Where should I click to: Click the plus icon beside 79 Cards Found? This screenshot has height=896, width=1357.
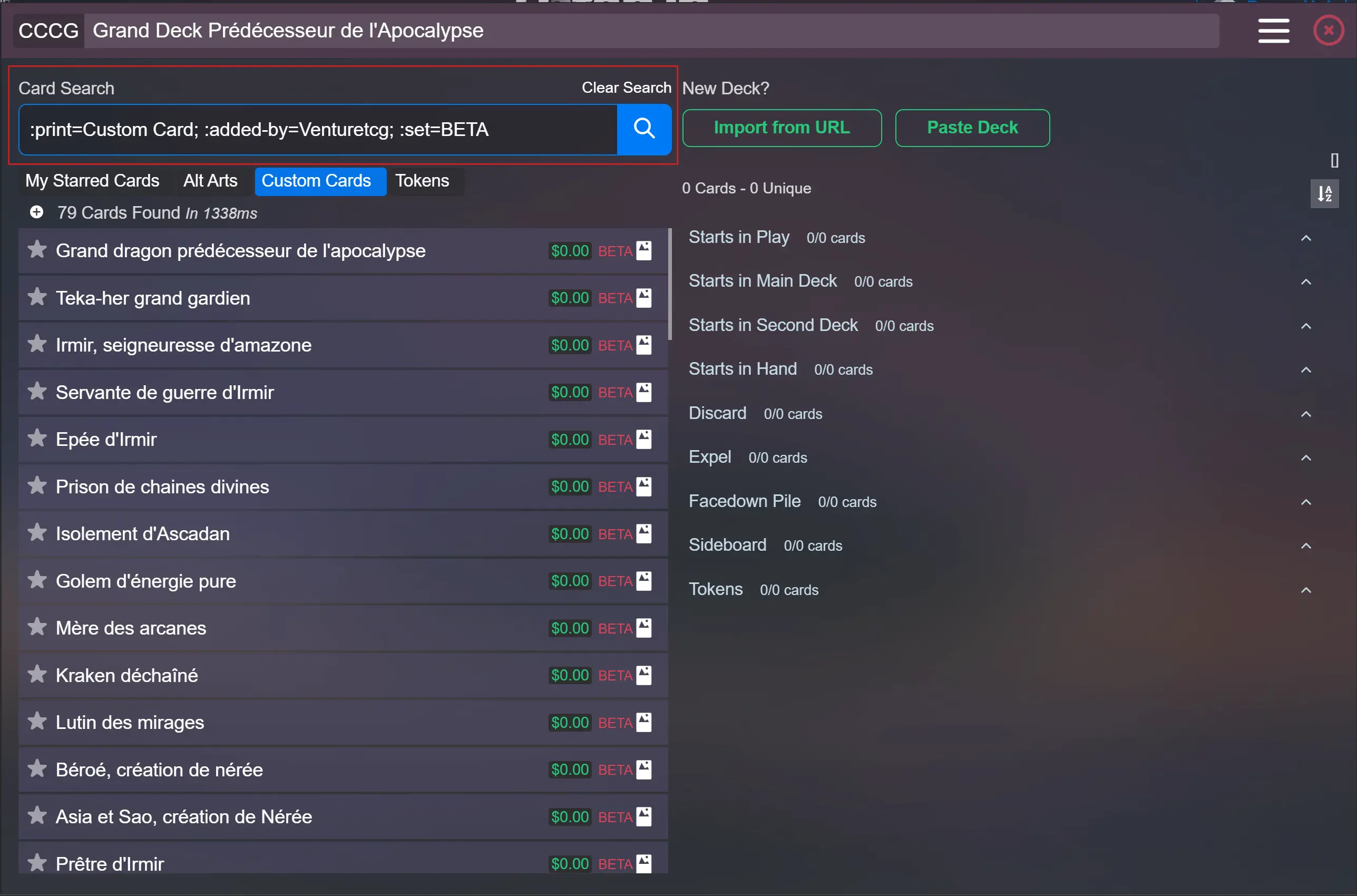point(36,212)
